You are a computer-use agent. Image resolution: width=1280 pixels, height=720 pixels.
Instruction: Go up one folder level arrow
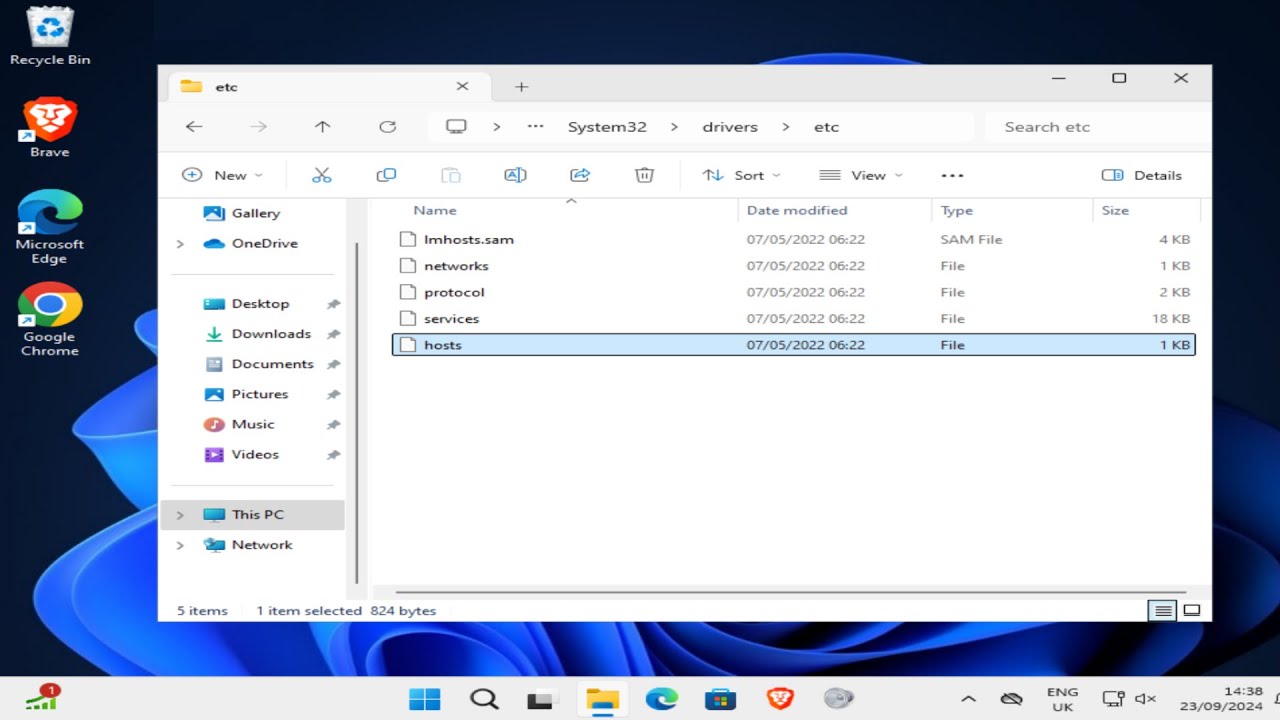tap(322, 127)
